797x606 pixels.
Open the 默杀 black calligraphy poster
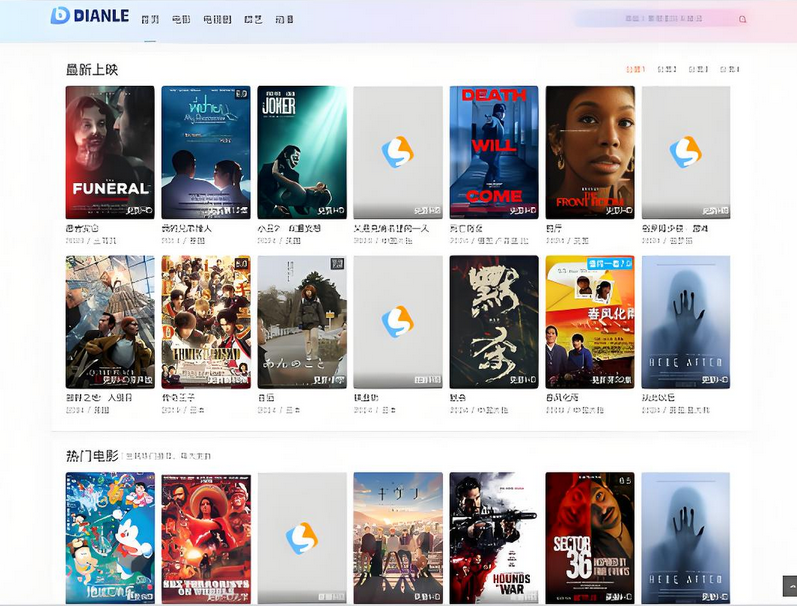(x=494, y=321)
